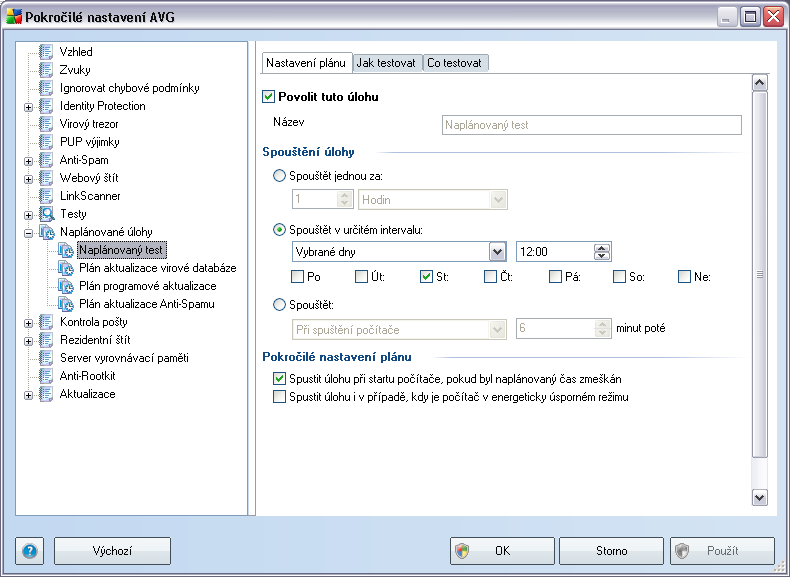Click the Server vyrovnávací paměti icon
Image resolution: width=790 pixels, height=577 pixels.
(x=46, y=358)
